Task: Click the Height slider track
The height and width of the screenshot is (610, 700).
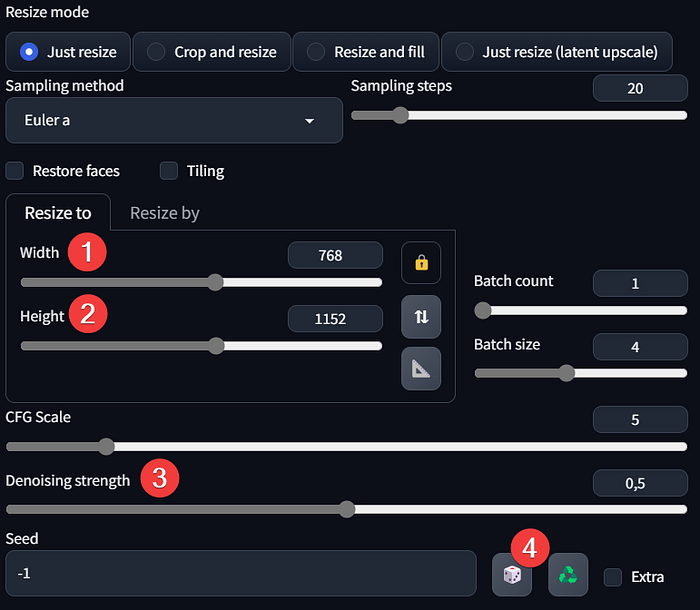Action: [x=201, y=346]
